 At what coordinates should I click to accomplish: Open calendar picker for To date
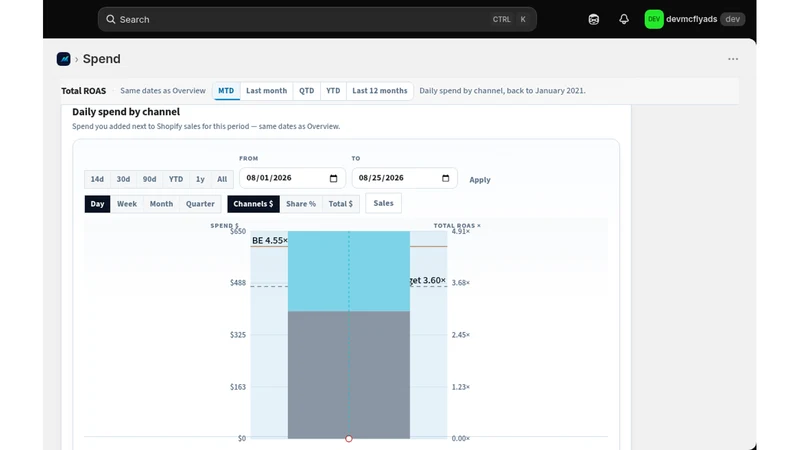click(445, 178)
